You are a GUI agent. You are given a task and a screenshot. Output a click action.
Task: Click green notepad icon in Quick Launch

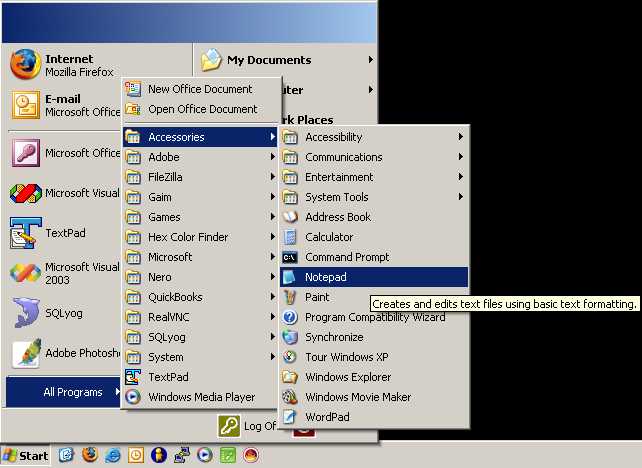click(228, 455)
